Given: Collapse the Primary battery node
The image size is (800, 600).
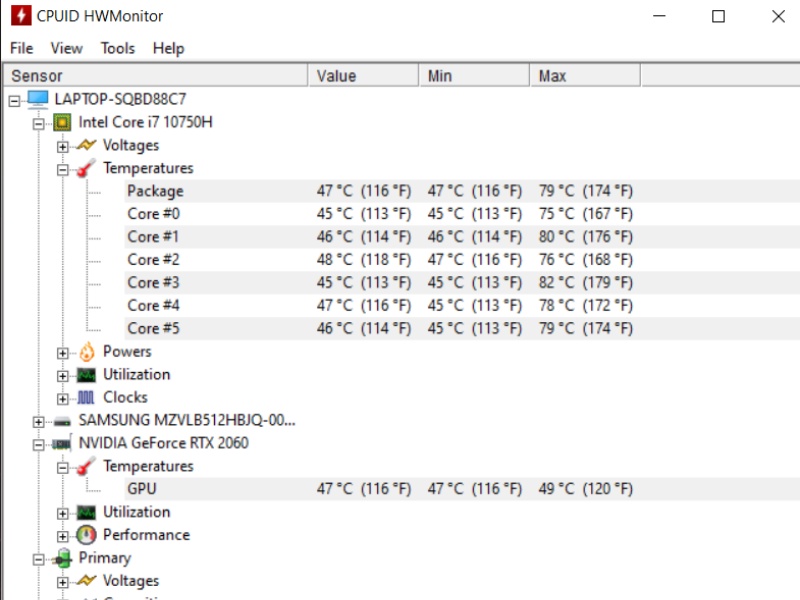Looking at the screenshot, I should tap(38, 560).
